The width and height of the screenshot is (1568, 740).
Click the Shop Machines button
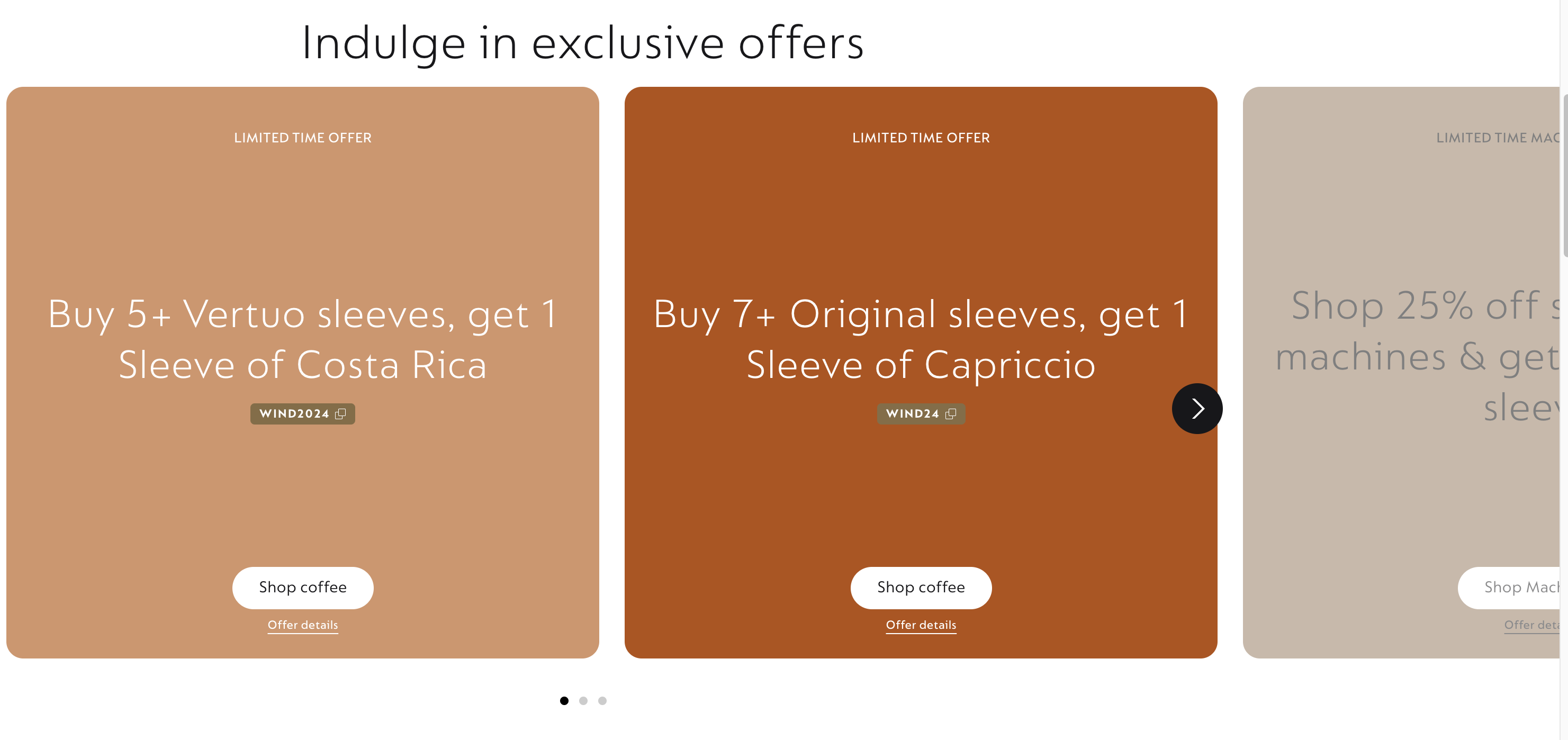(x=1516, y=587)
